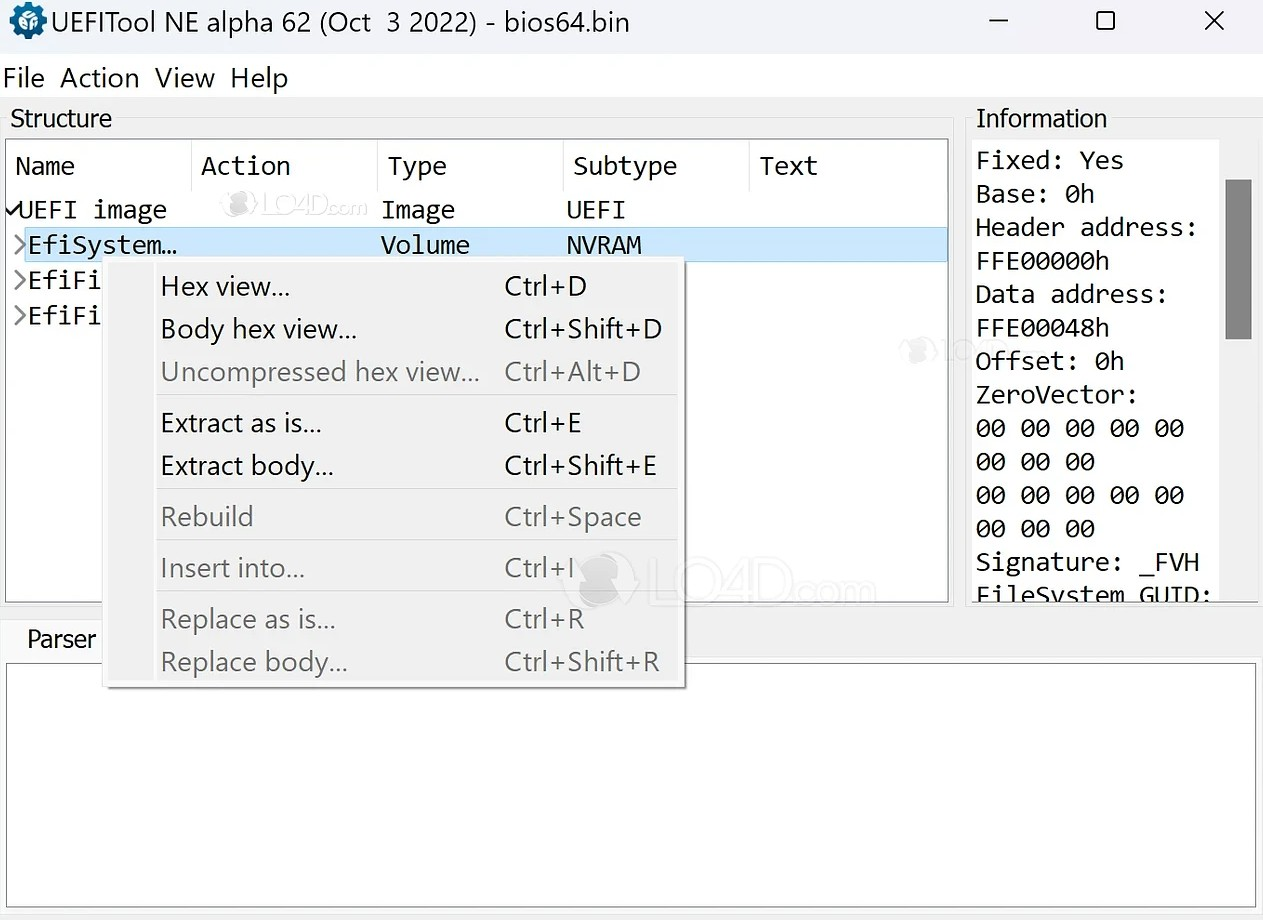
Task: Click the FFE00048h data address value
Action: tap(1042, 328)
